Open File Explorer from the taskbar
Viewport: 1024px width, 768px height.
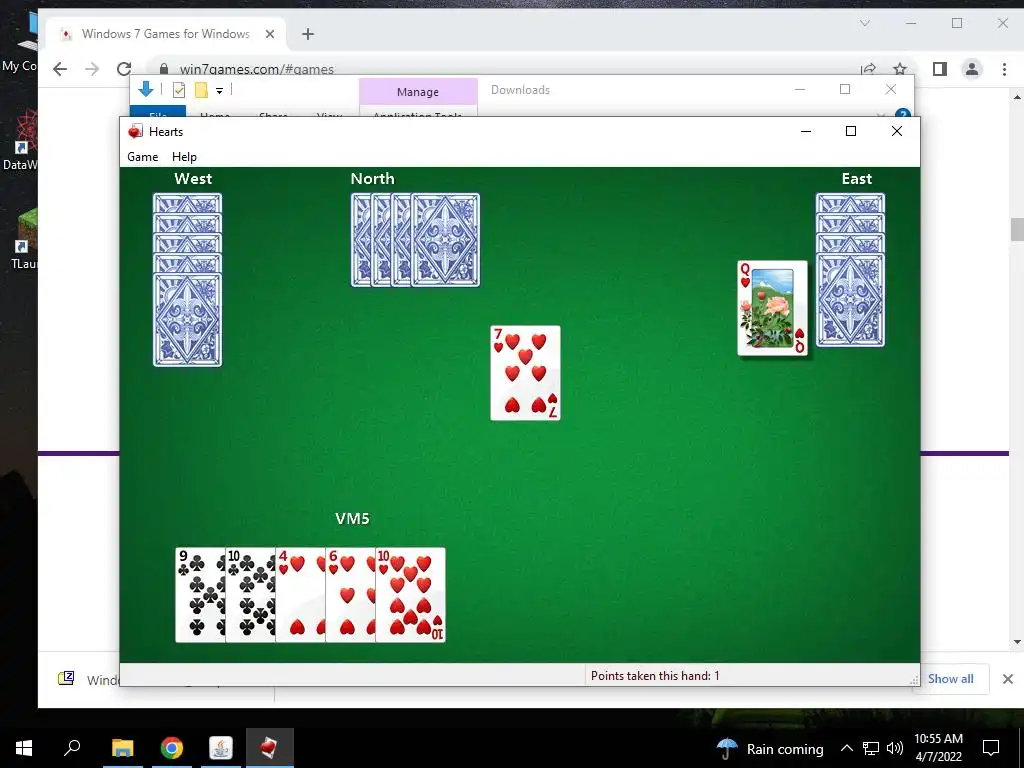coord(122,748)
